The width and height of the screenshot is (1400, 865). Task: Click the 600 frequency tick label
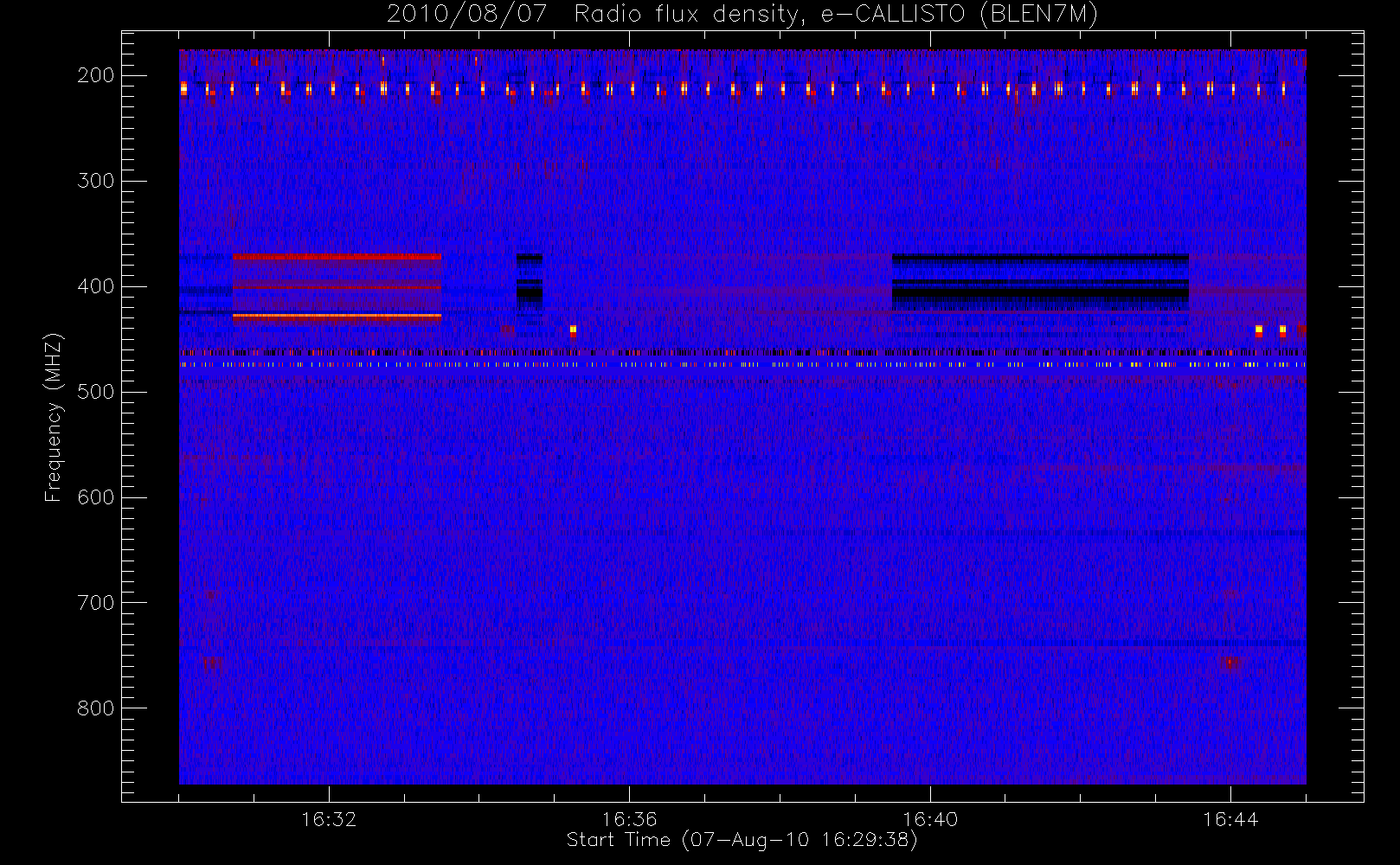96,497
